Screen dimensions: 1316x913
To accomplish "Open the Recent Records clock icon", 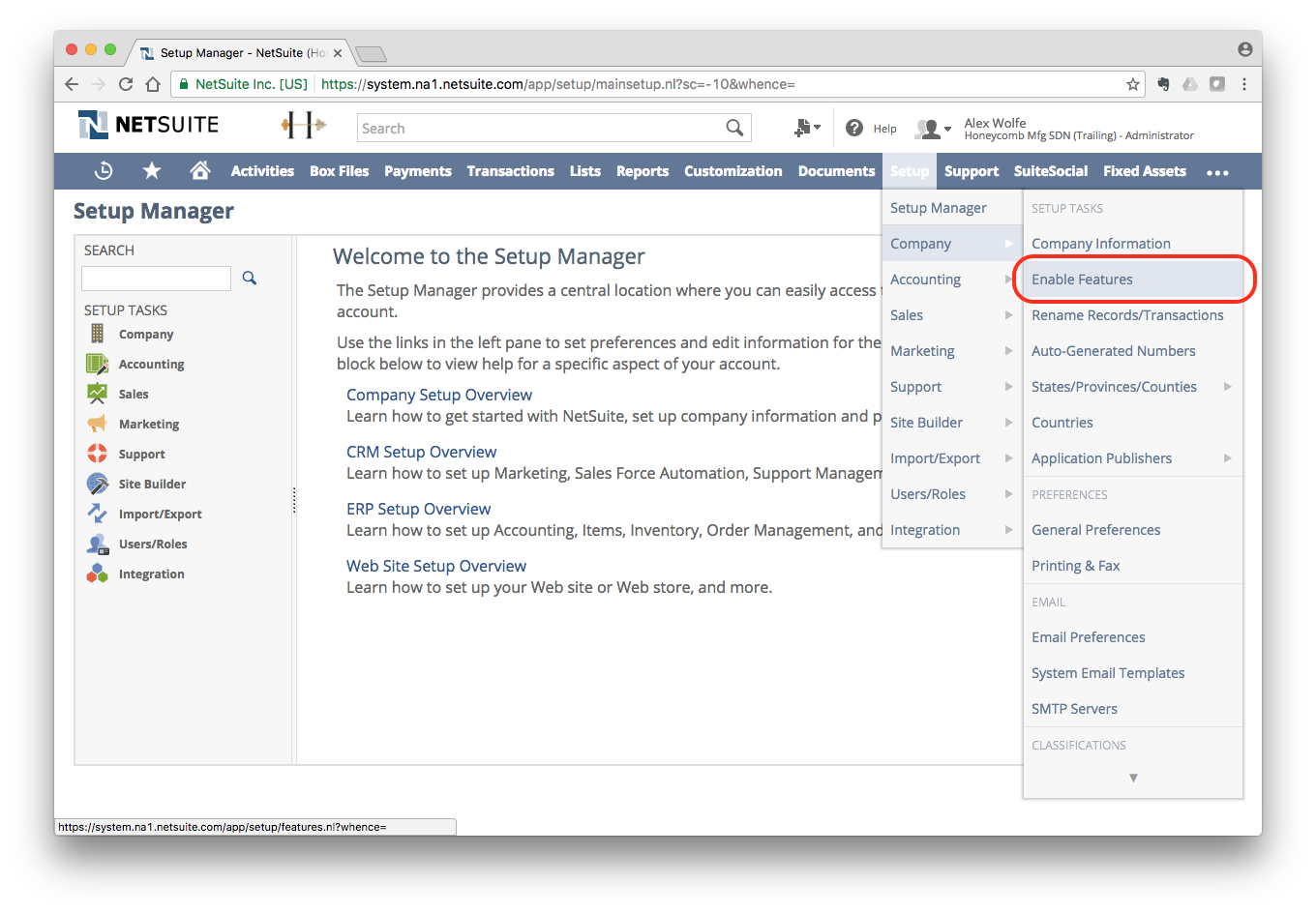I will [x=104, y=171].
